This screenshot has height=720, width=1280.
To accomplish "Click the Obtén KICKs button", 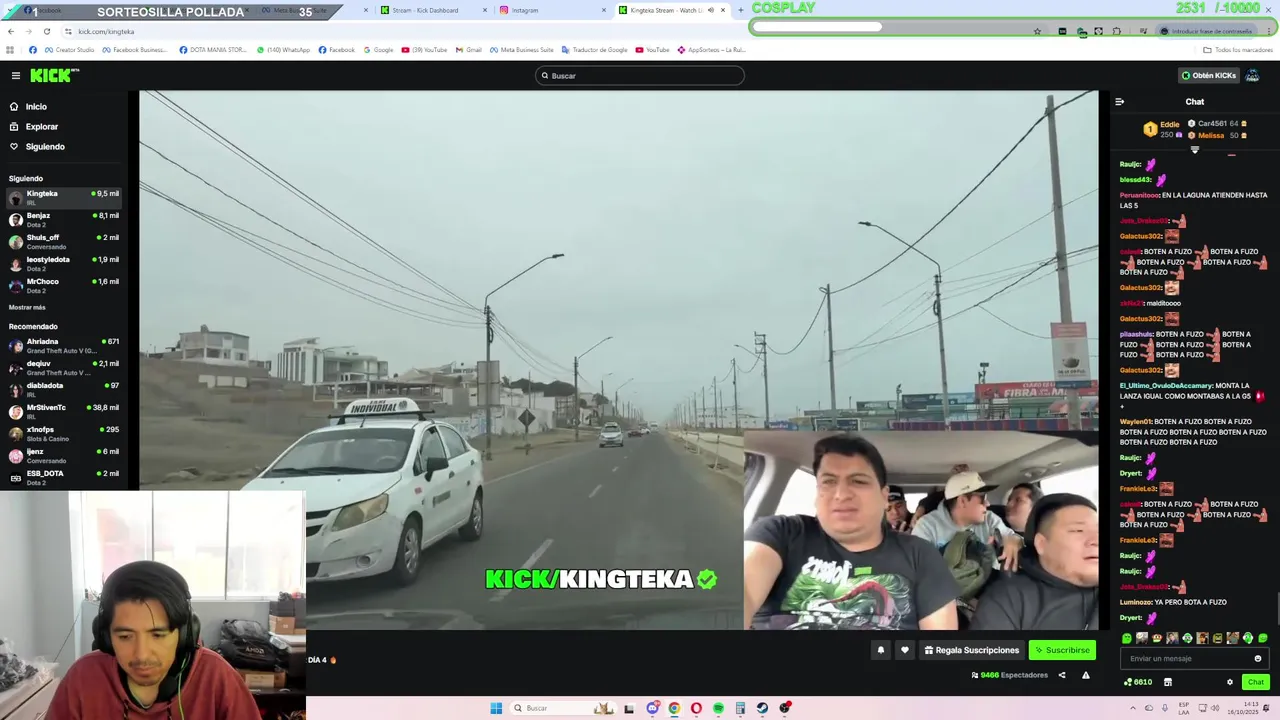I will pos(1208,75).
